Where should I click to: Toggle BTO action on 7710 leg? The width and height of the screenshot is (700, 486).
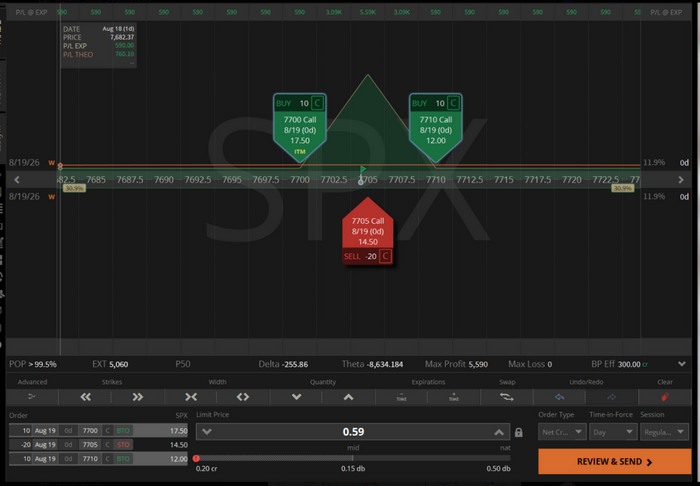coord(123,459)
